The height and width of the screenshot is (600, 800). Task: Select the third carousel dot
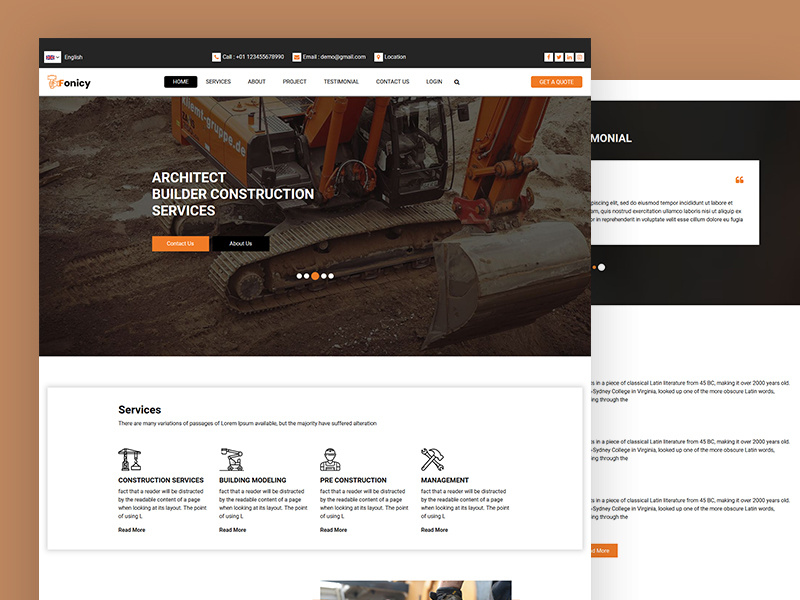tap(314, 275)
